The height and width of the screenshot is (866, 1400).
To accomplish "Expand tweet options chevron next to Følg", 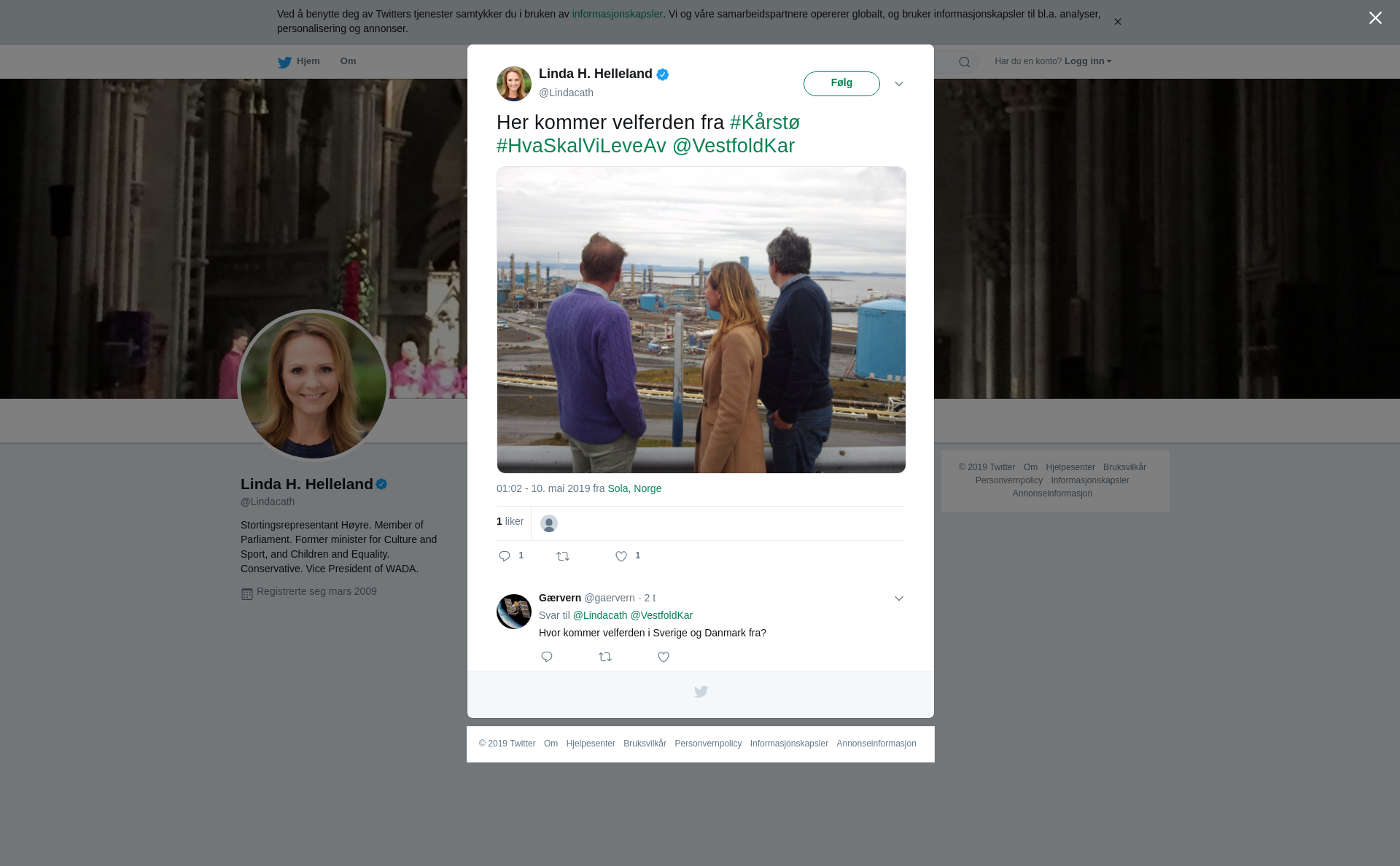I will pyautogui.click(x=898, y=85).
